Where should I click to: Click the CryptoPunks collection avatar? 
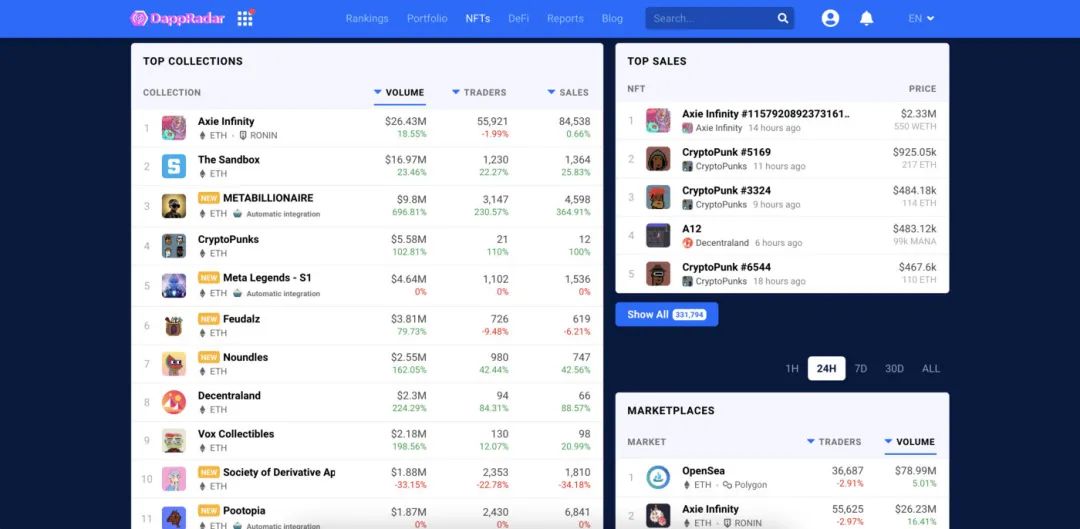(174, 246)
